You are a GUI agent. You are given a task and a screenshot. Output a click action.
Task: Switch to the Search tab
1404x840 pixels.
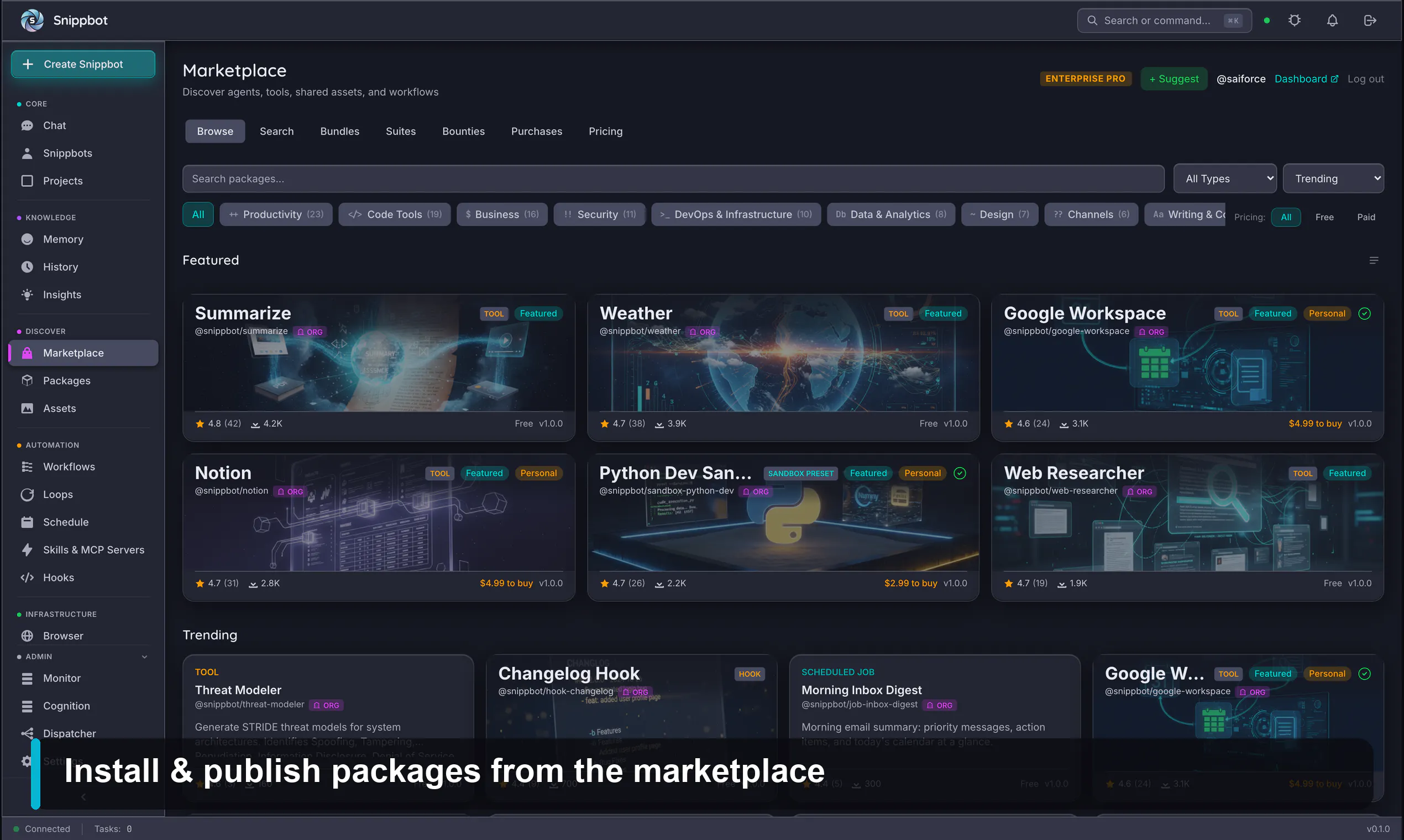(x=277, y=132)
